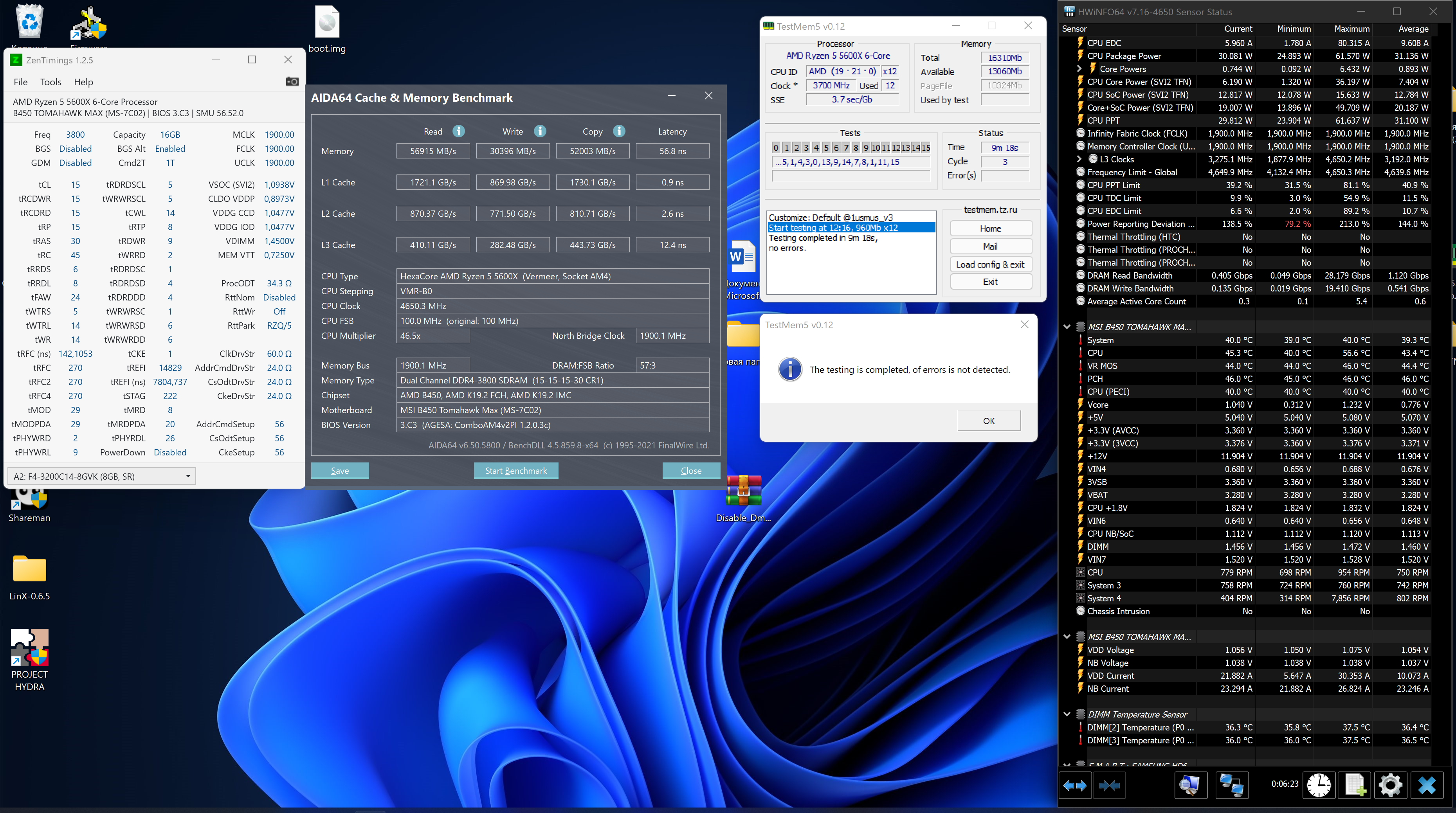The image size is (1456, 813).
Task: Open HWiNFO sensor settings gear icon
Action: (x=1390, y=785)
